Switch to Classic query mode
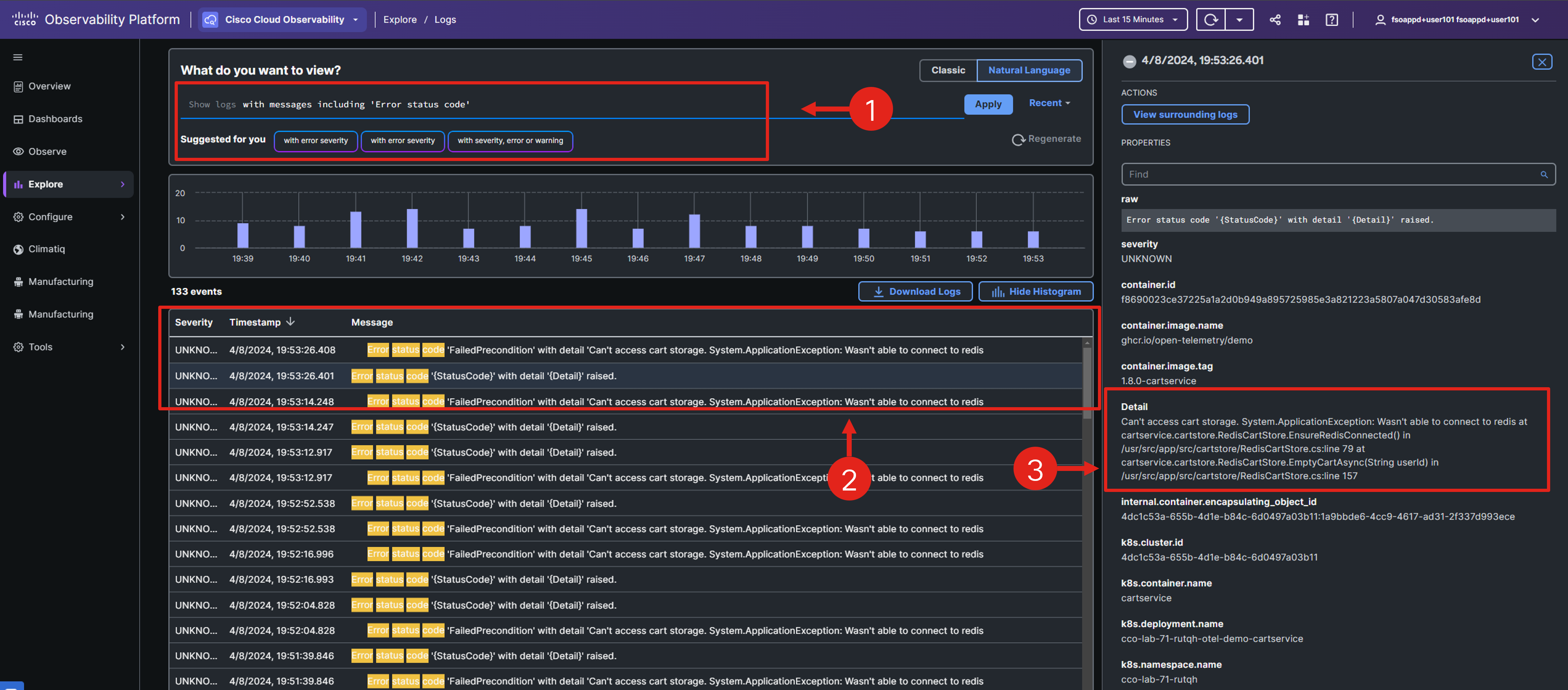Image resolution: width=1568 pixels, height=690 pixels. pyautogui.click(x=948, y=70)
